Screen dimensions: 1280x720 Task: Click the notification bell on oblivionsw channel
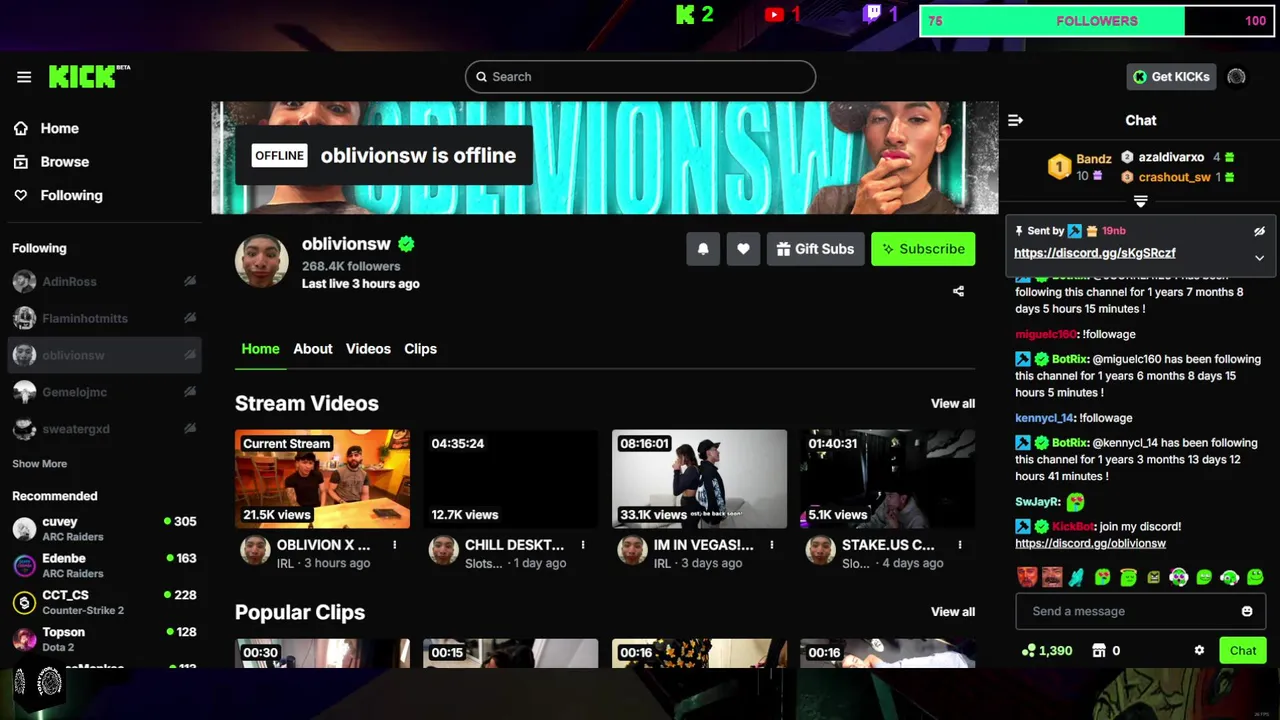pyautogui.click(x=703, y=249)
